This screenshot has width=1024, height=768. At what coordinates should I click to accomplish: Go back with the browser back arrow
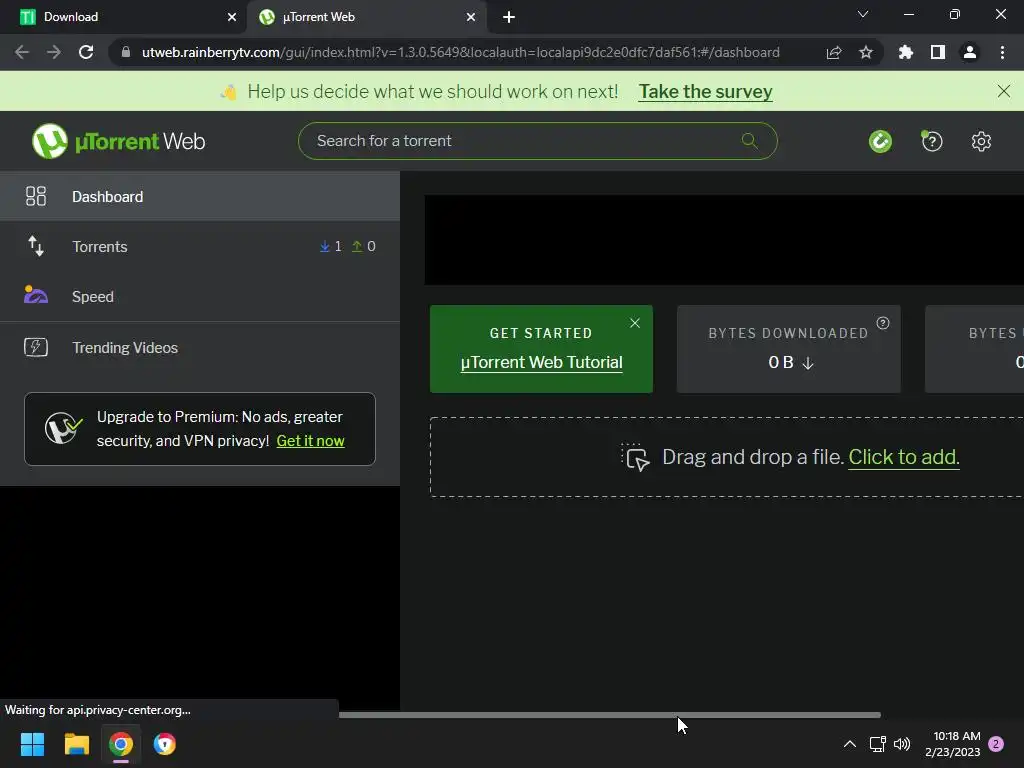(22, 52)
